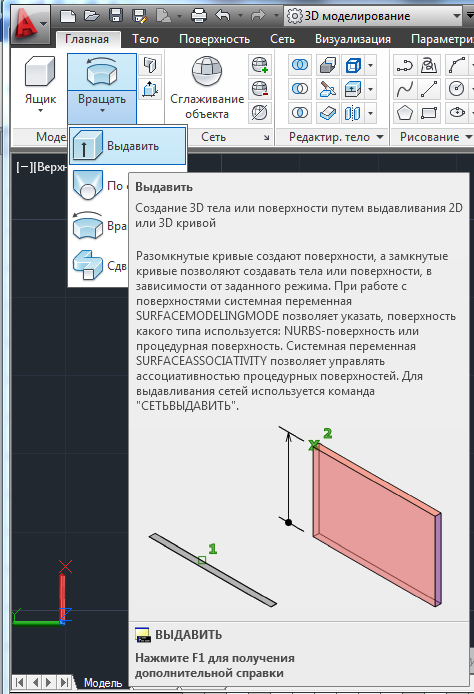Click the Interfere gray boxes icon
This screenshot has width=474, height=694.
[x=328, y=66]
